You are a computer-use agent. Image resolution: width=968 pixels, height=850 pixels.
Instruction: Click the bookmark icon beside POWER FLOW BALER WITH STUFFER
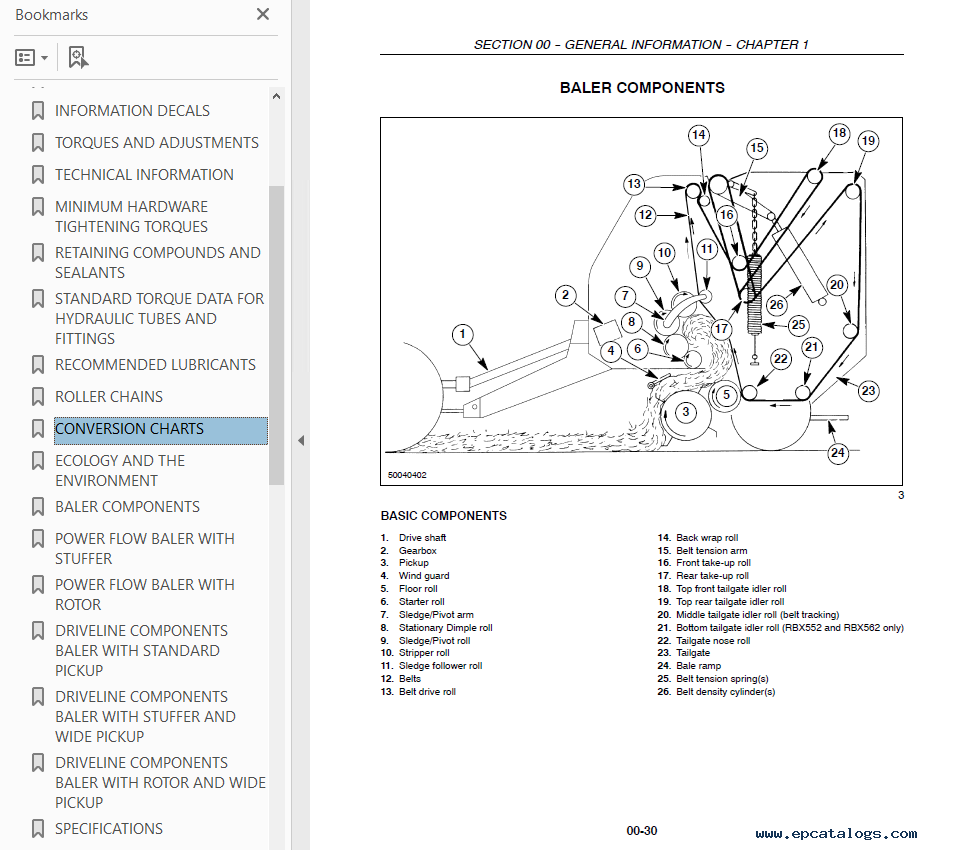coord(38,539)
